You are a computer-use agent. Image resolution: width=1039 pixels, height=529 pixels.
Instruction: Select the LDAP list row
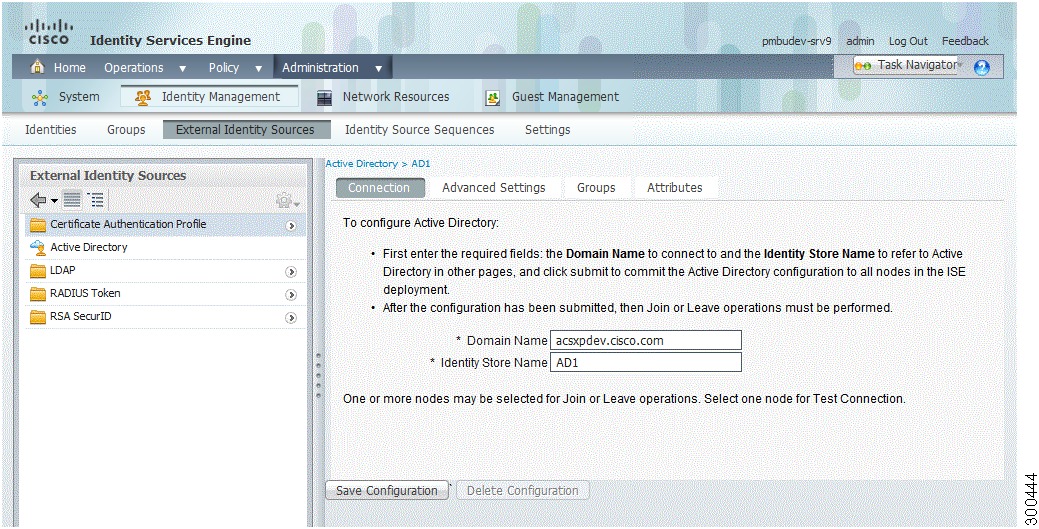click(x=166, y=271)
